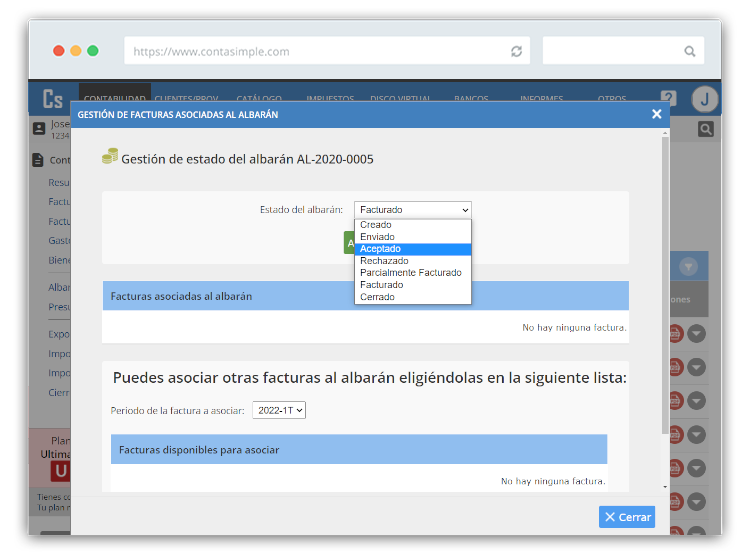Open the J user avatar menu
This screenshot has height=552, width=750.
tap(705, 99)
